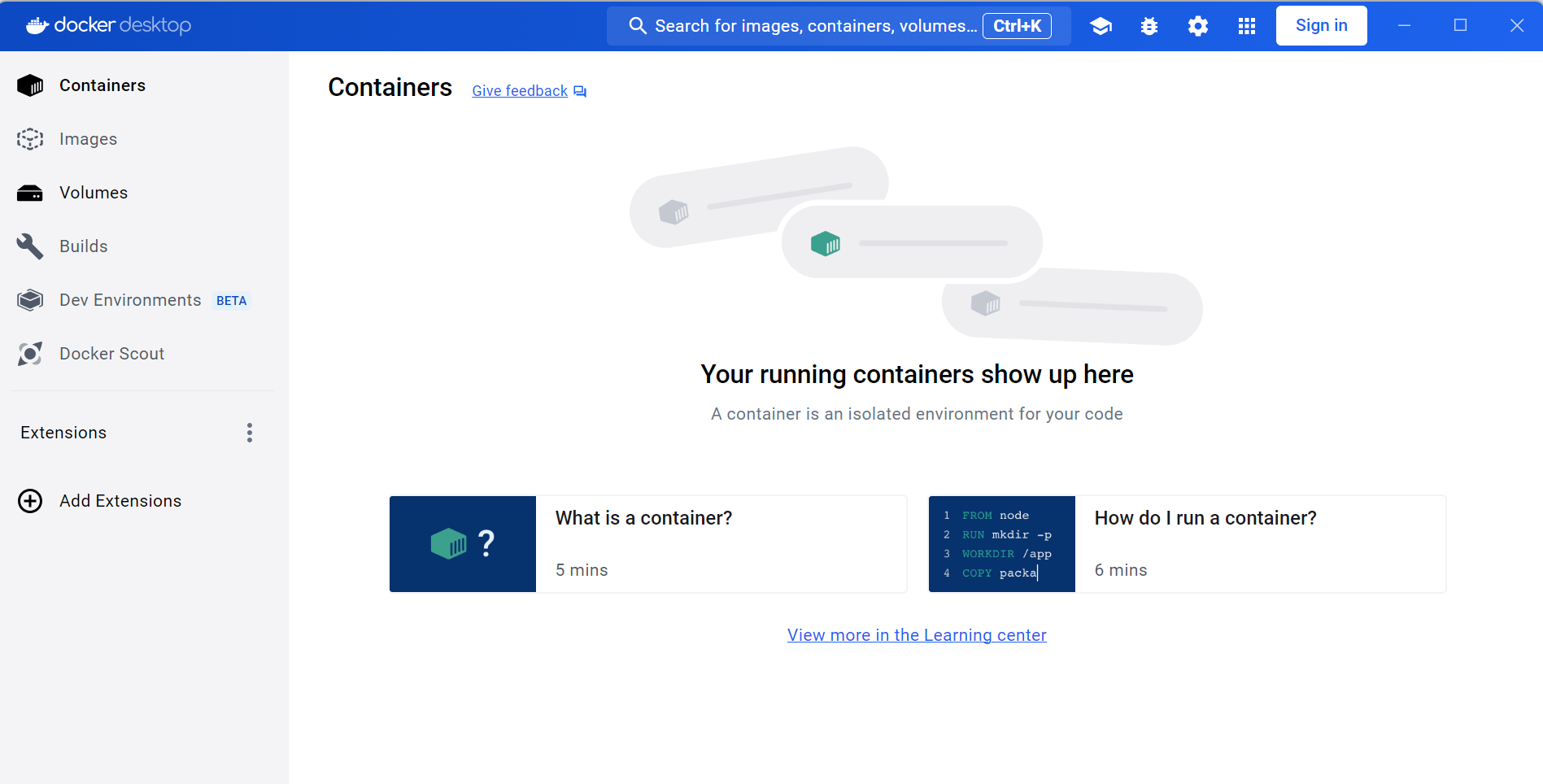Open the Give feedback link
The image size is (1543, 784).
(x=520, y=91)
